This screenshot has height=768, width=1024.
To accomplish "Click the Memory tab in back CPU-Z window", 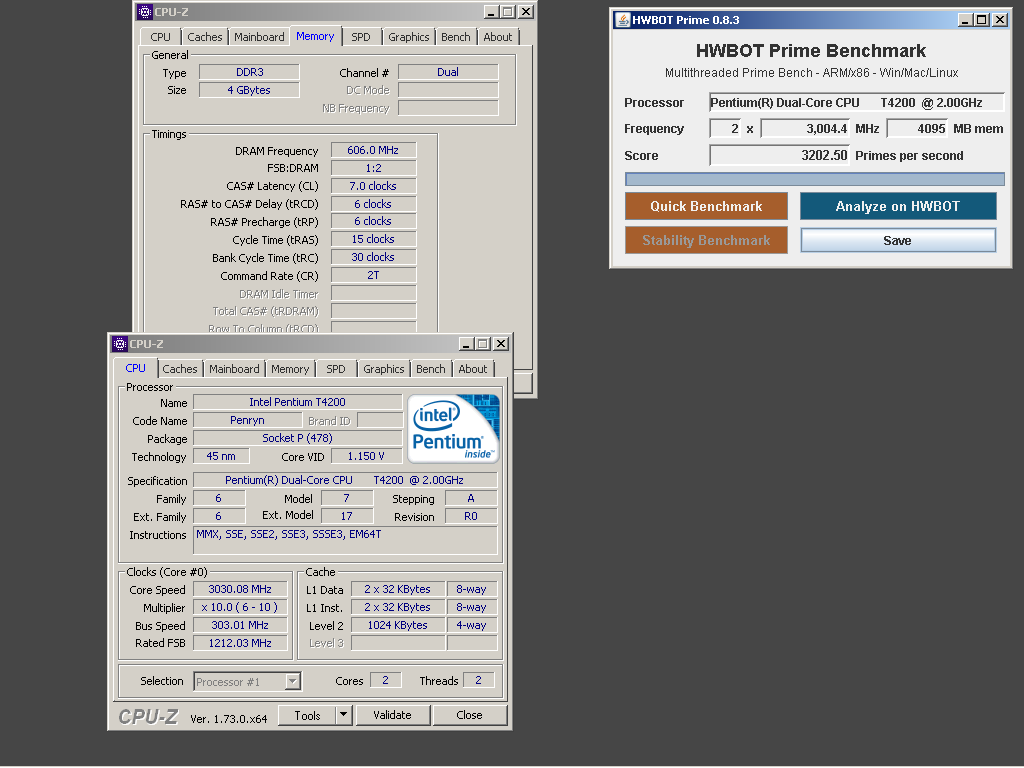I will point(315,37).
